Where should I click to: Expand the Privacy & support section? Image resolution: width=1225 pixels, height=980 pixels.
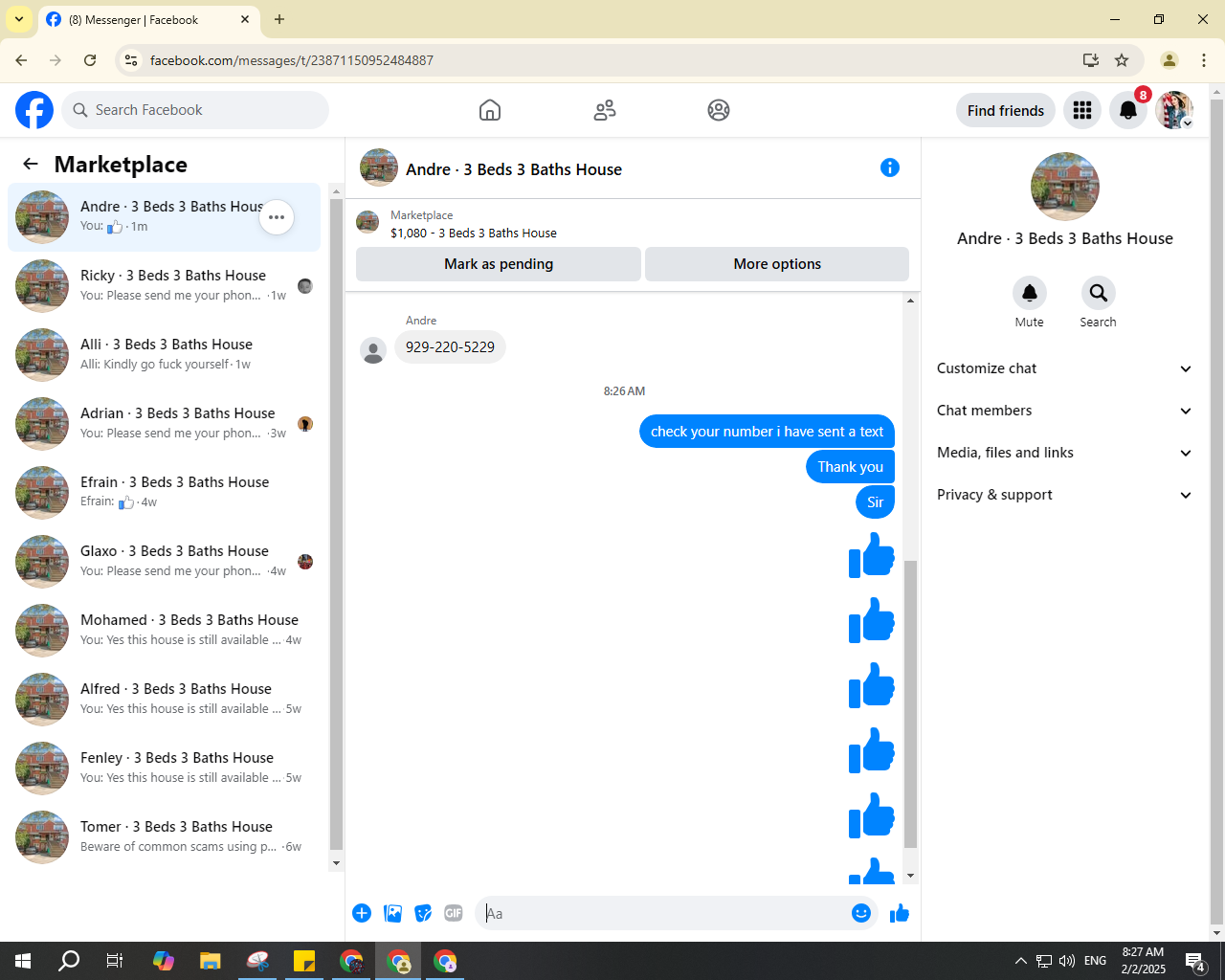[1065, 495]
